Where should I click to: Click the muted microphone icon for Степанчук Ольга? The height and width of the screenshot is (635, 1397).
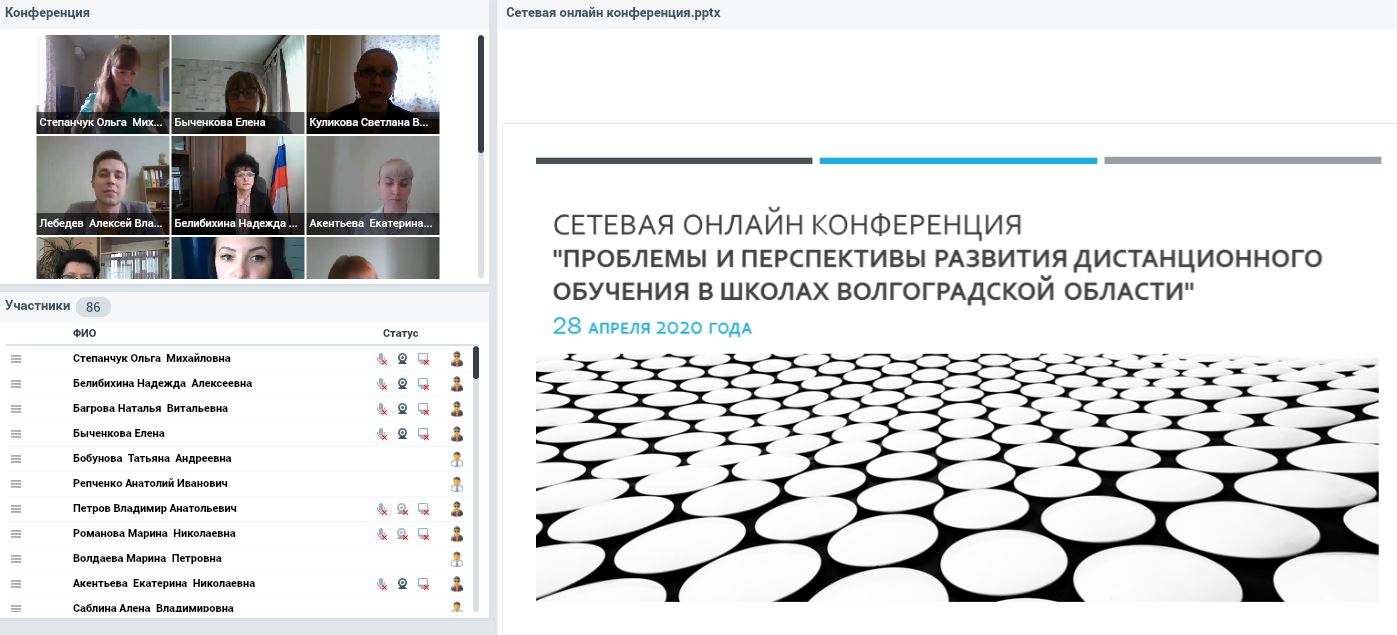[x=381, y=359]
